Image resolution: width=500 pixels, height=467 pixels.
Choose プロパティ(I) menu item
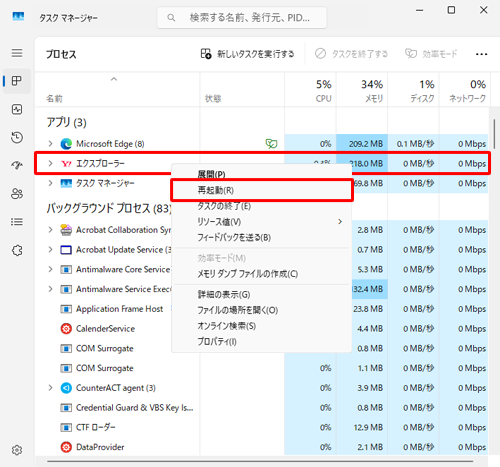click(x=262, y=342)
